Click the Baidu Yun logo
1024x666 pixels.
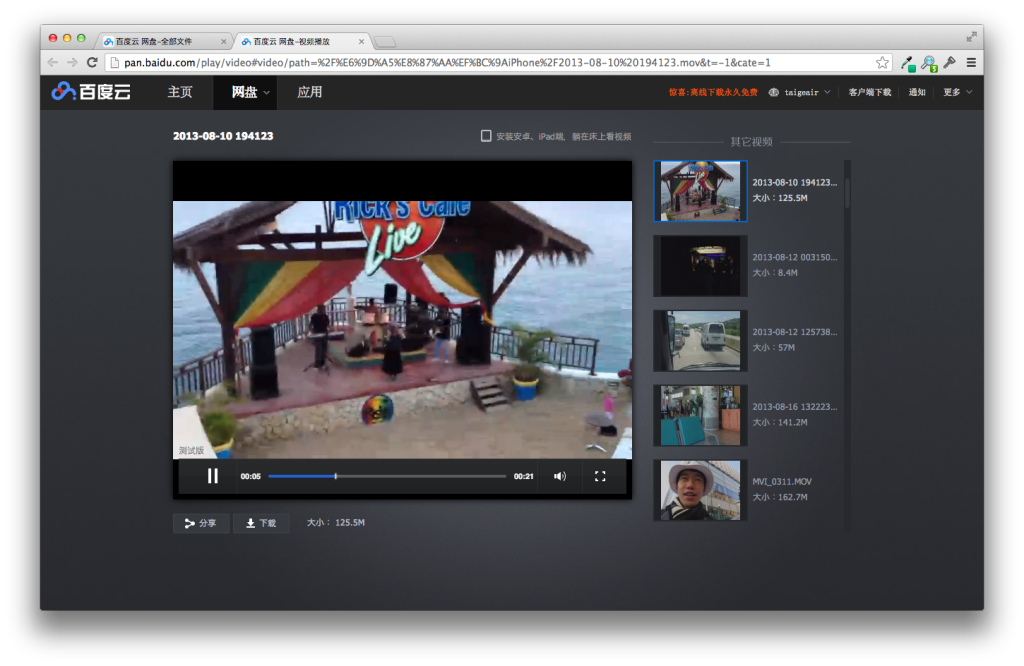[x=91, y=91]
